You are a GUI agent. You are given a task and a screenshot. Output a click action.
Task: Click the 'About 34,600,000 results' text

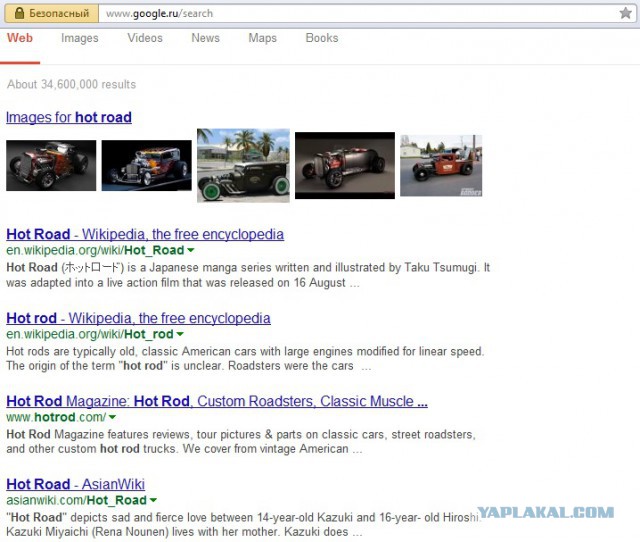(71, 84)
